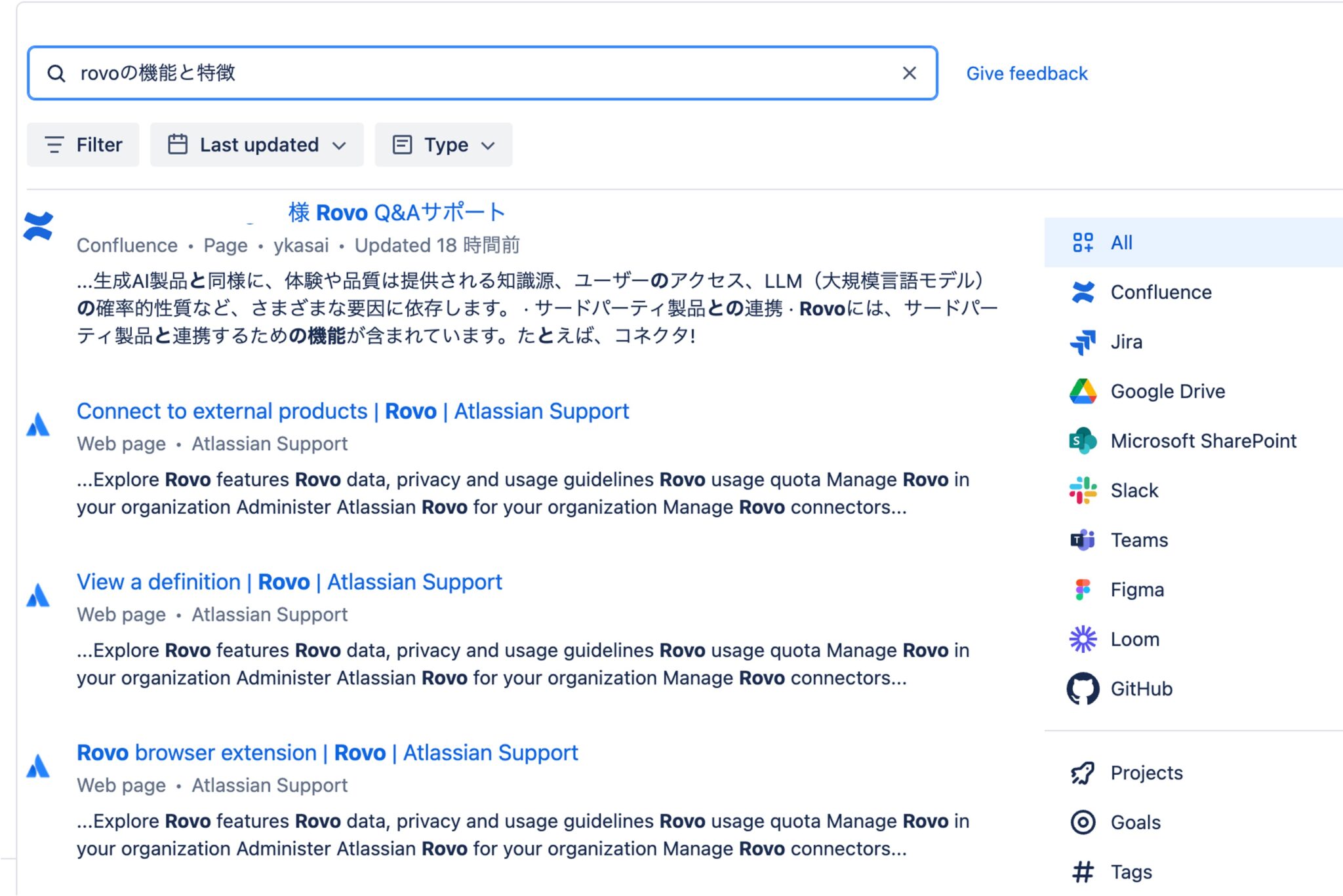Expand the Type dropdown
This screenshot has height=896, width=1343.
point(443,144)
